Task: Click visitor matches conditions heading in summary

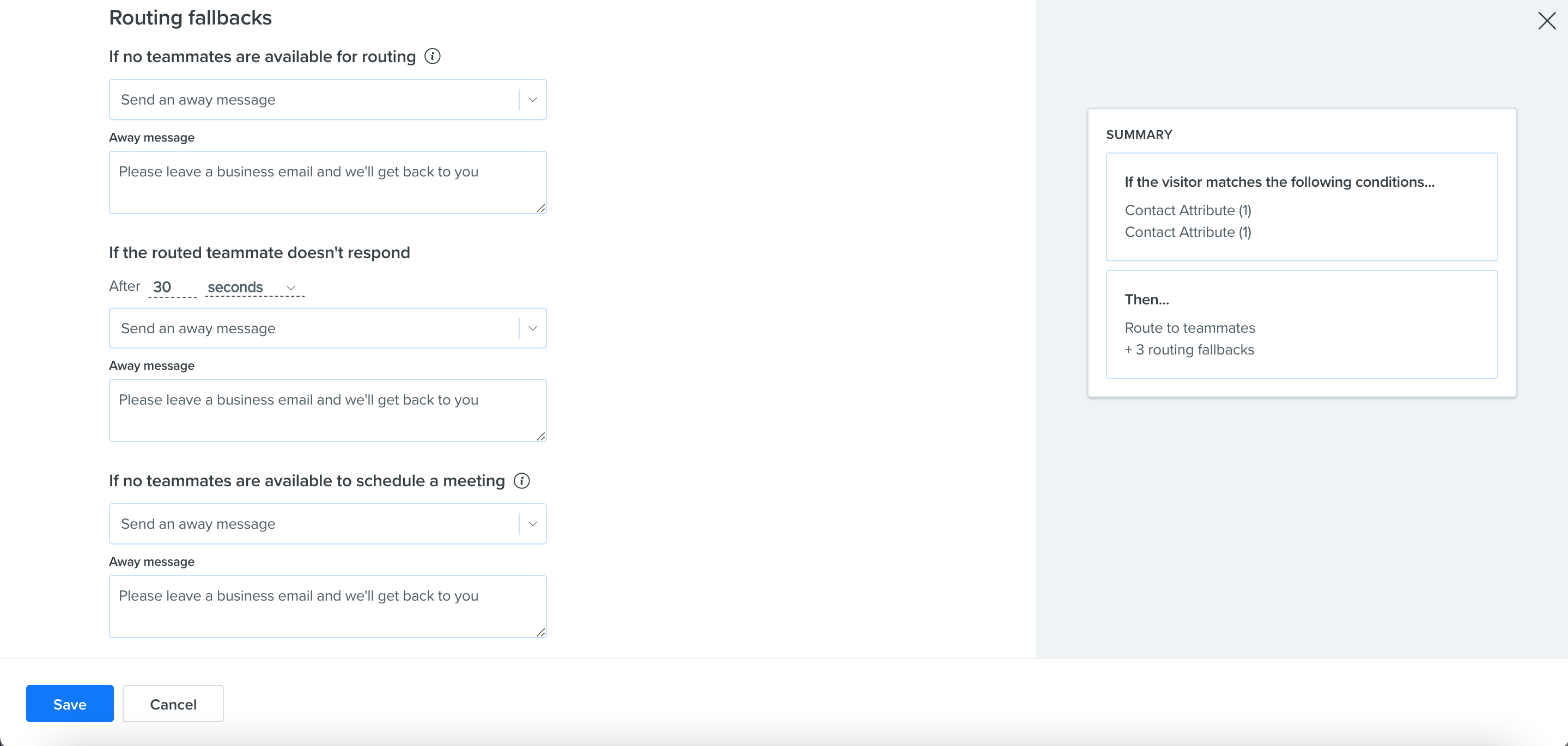Action: click(x=1279, y=182)
